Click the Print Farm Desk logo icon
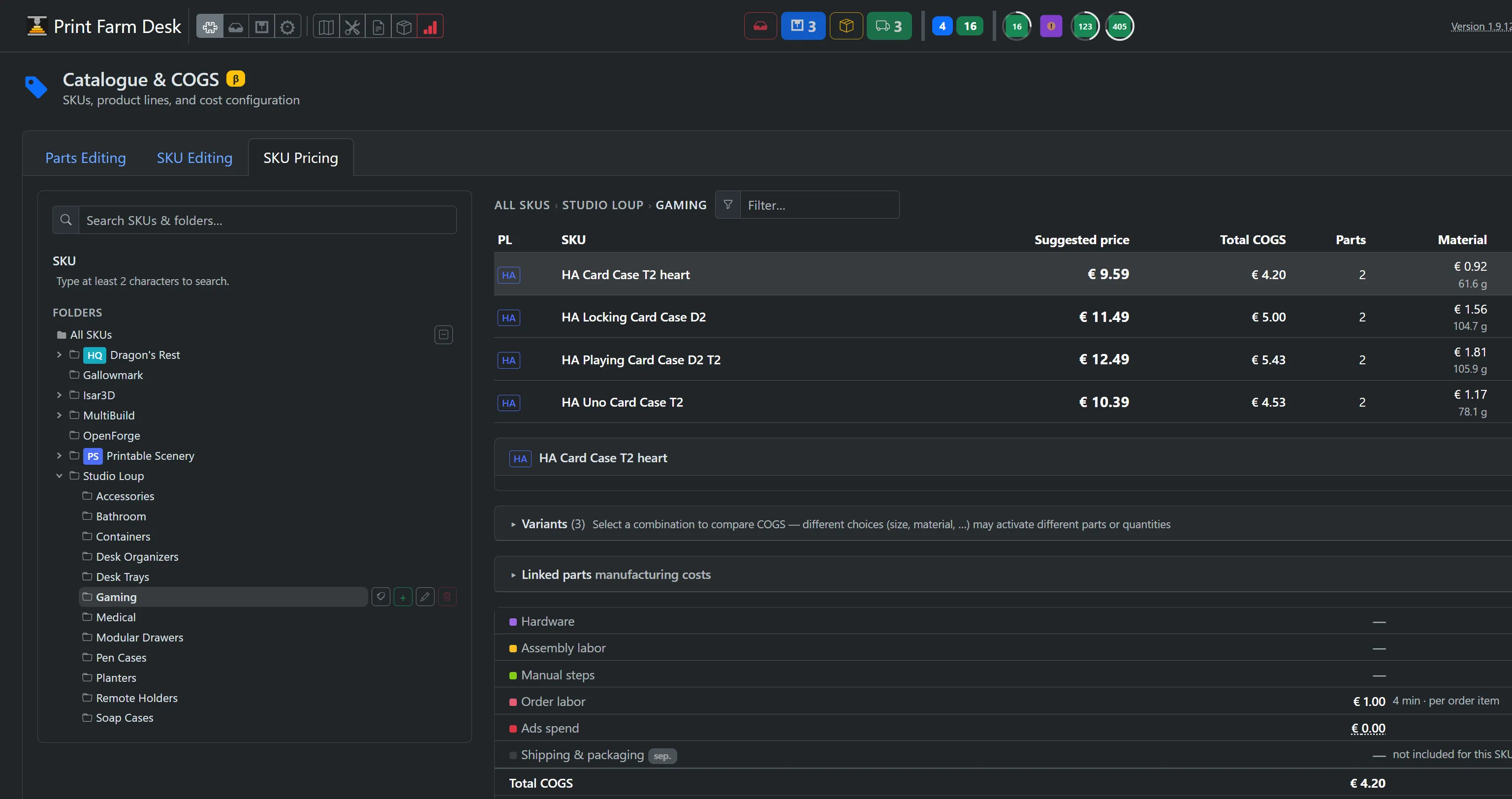This screenshot has height=799, width=1512. [x=37, y=27]
